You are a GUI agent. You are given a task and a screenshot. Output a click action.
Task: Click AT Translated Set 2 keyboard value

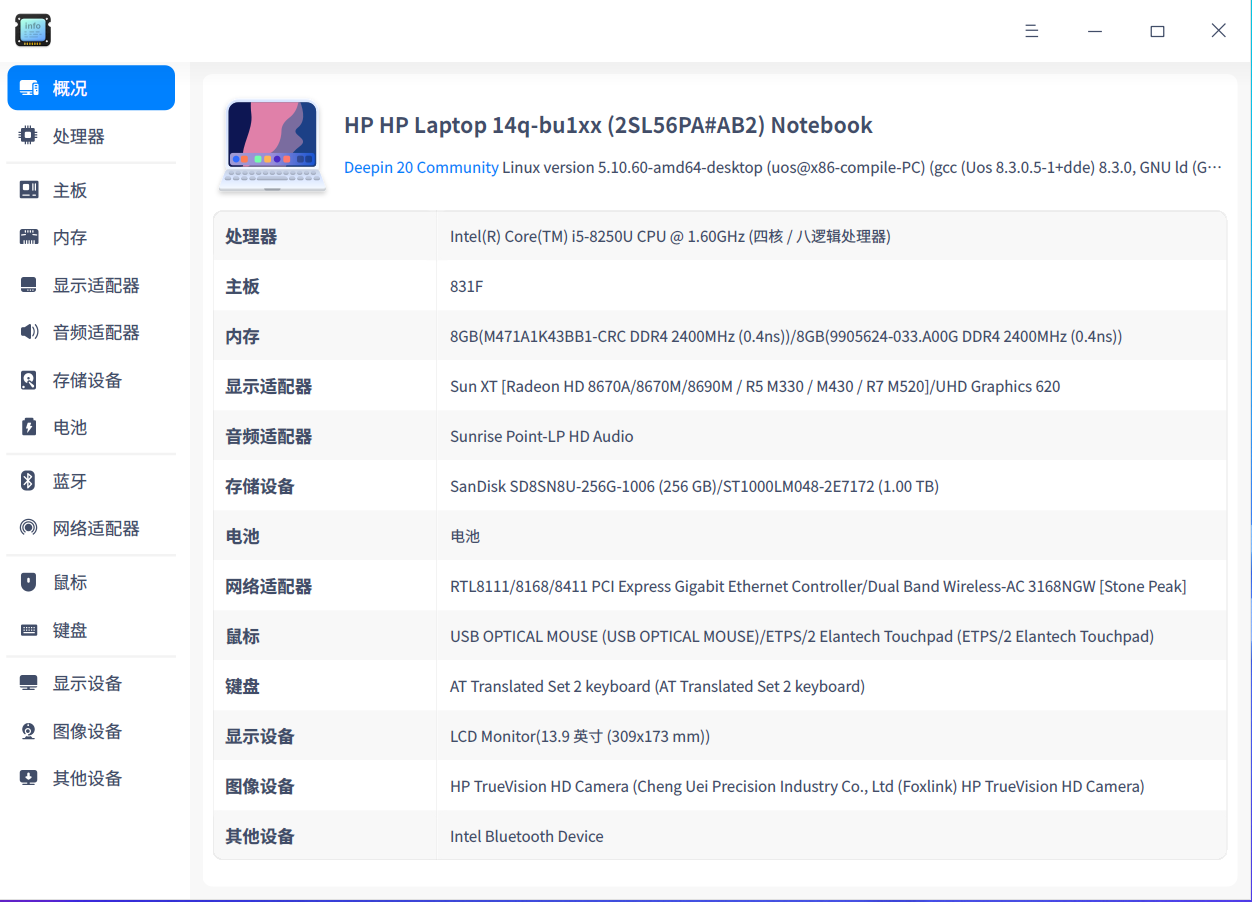coord(657,686)
